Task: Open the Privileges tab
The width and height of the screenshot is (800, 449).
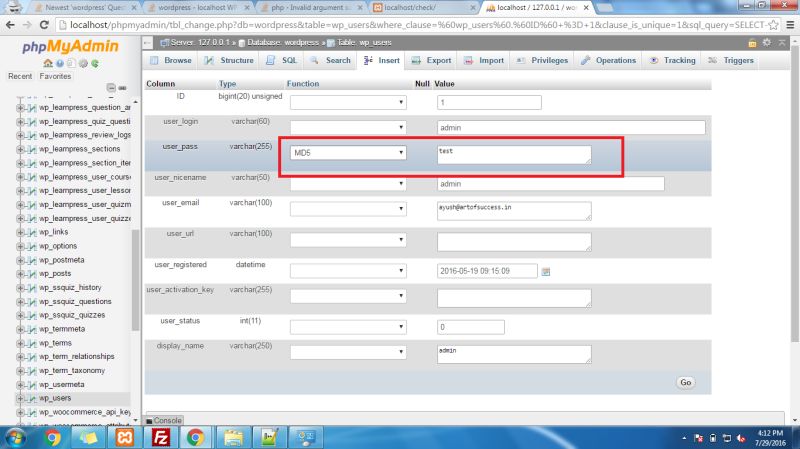Action: 542,60
